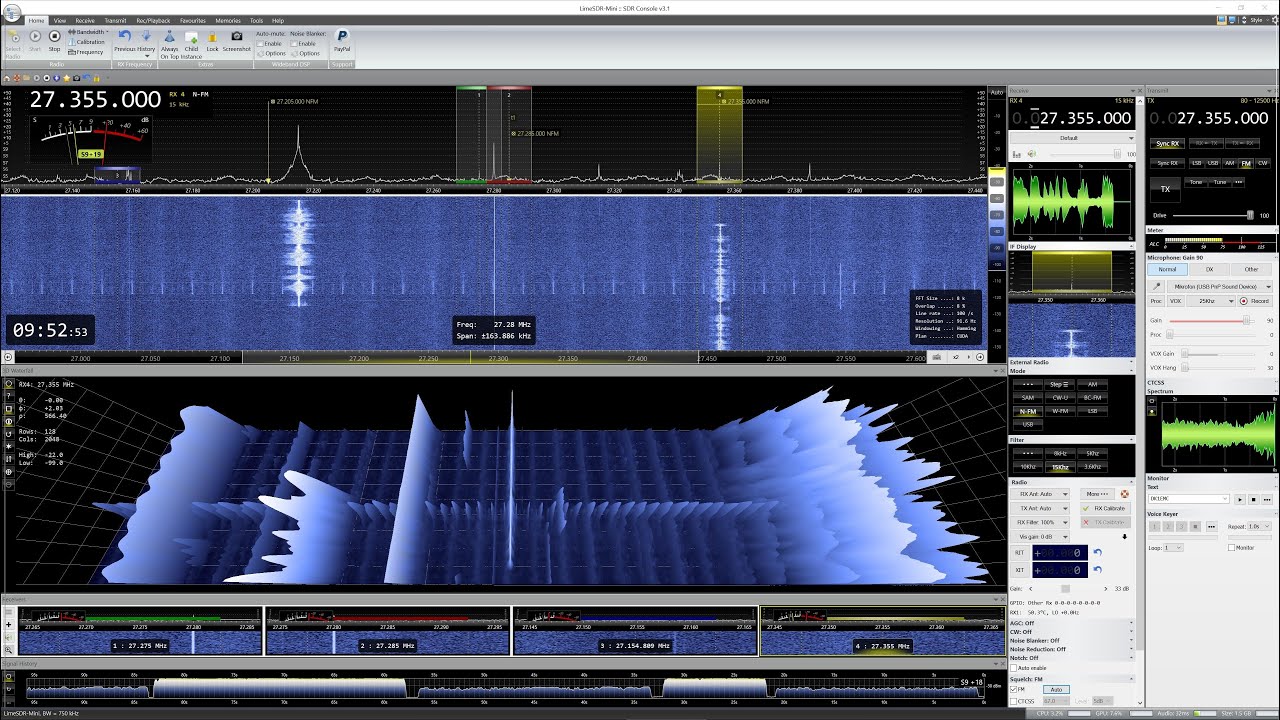Stop the Monitor text playback
Image resolution: width=1280 pixels, height=720 pixels.
pyautogui.click(x=1253, y=499)
